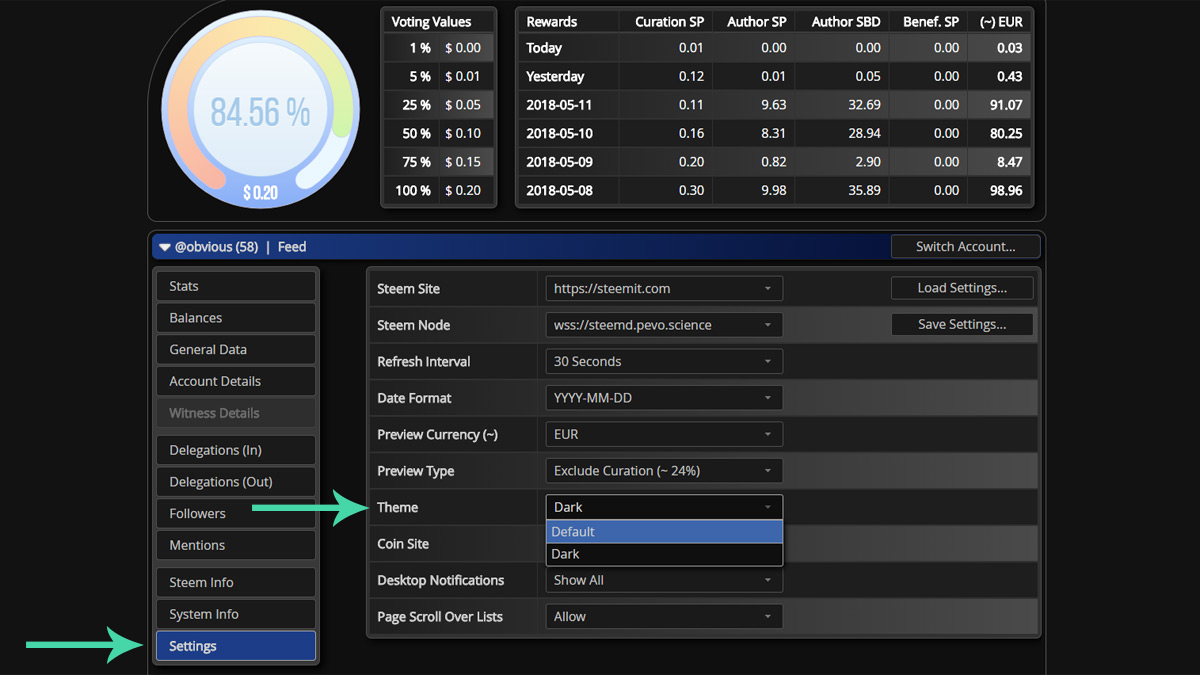Show Delegations (In) from the sidebar
This screenshot has height=675, width=1200.
[x=236, y=450]
